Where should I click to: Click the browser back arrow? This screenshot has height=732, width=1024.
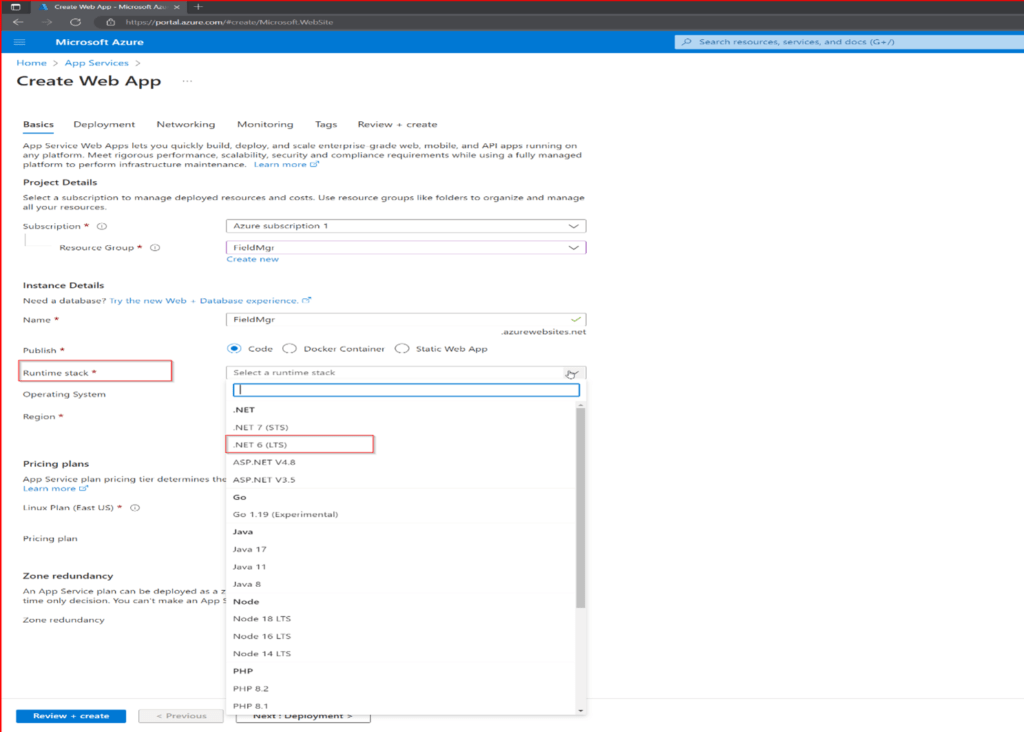point(18,22)
